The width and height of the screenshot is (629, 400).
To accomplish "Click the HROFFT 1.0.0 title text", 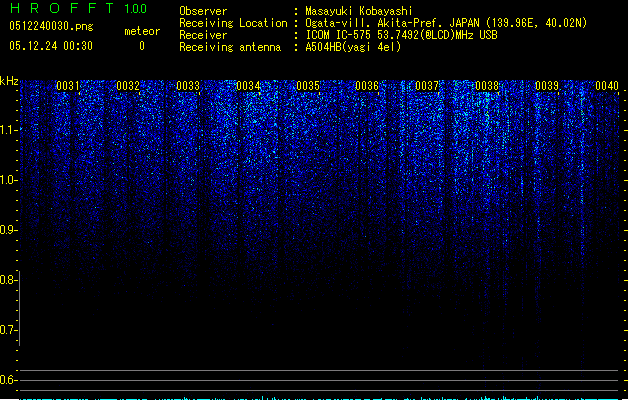I will coord(78,8).
